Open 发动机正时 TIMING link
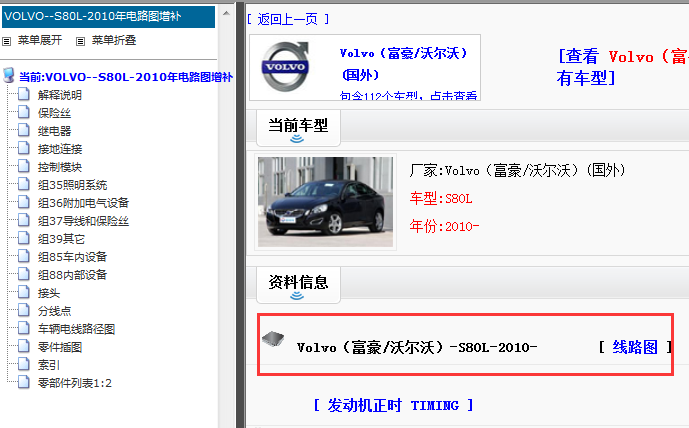 [393, 405]
